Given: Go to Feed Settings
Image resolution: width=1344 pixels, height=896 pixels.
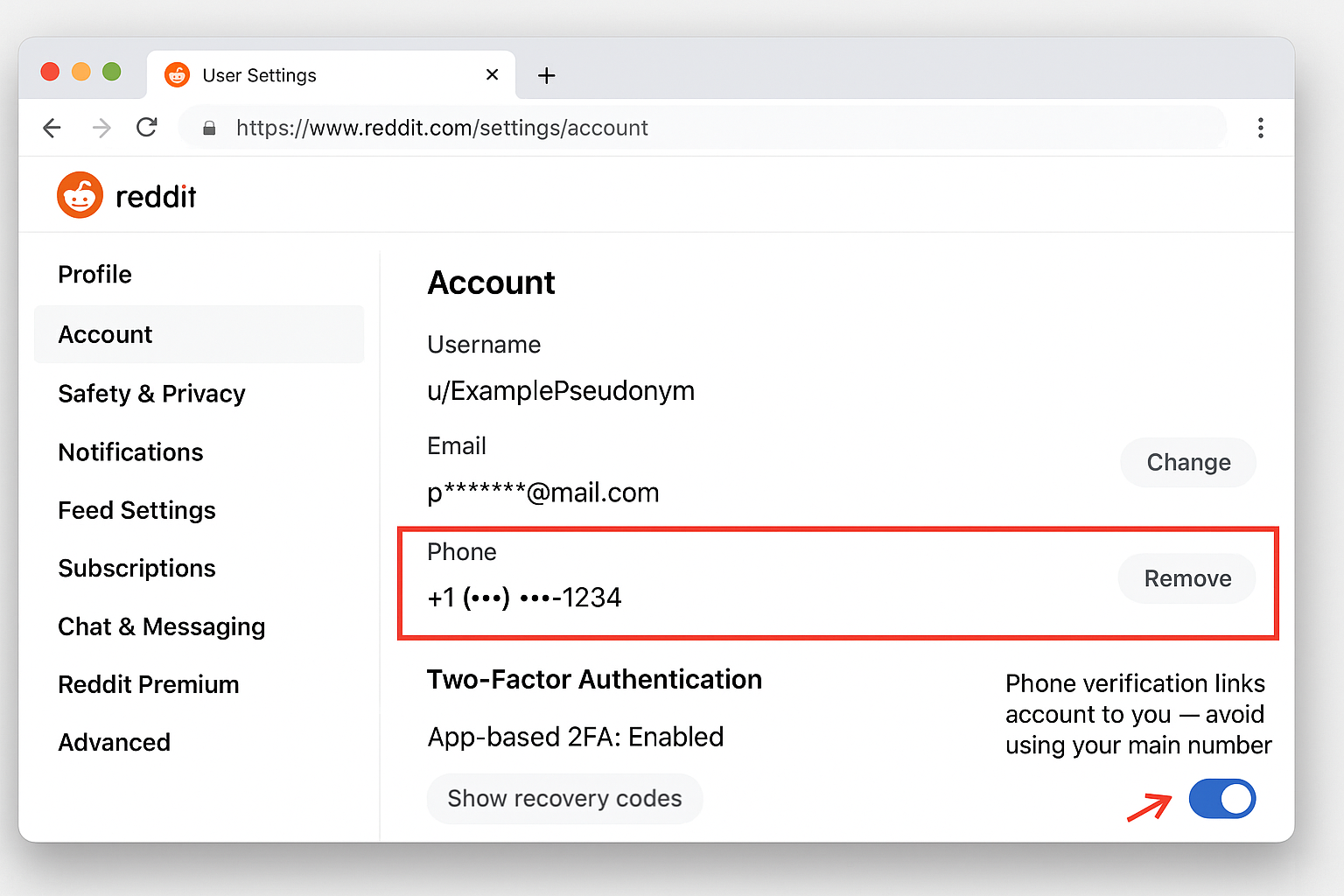Looking at the screenshot, I should point(136,510).
